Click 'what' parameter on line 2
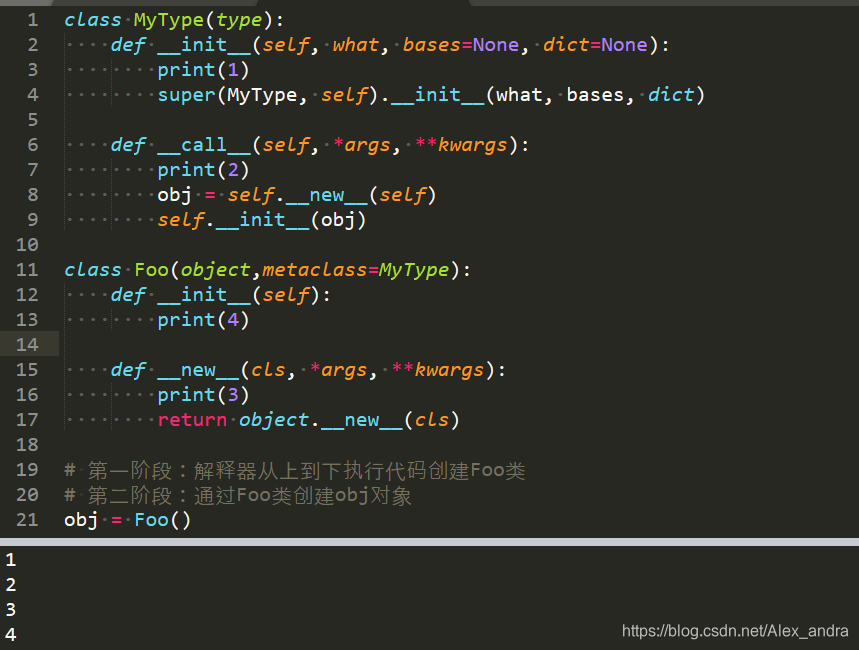 point(356,45)
